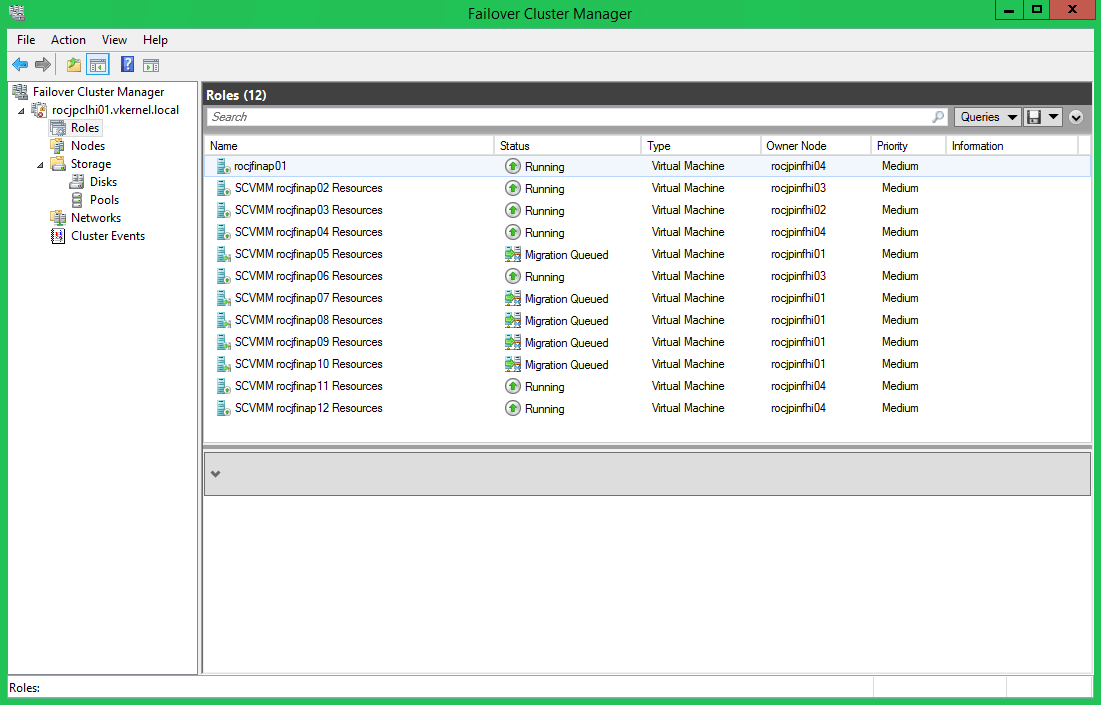Click the Roles tree node icon
The width and height of the screenshot is (1101, 705).
(x=58, y=128)
